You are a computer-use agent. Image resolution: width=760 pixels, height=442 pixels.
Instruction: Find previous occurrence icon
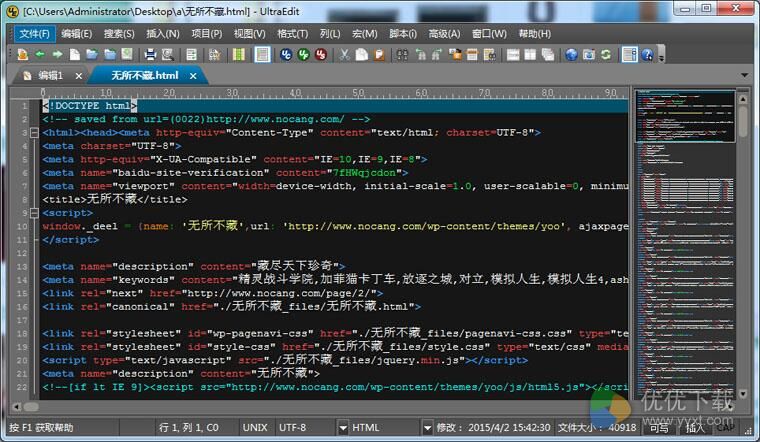pyautogui.click(x=420, y=54)
